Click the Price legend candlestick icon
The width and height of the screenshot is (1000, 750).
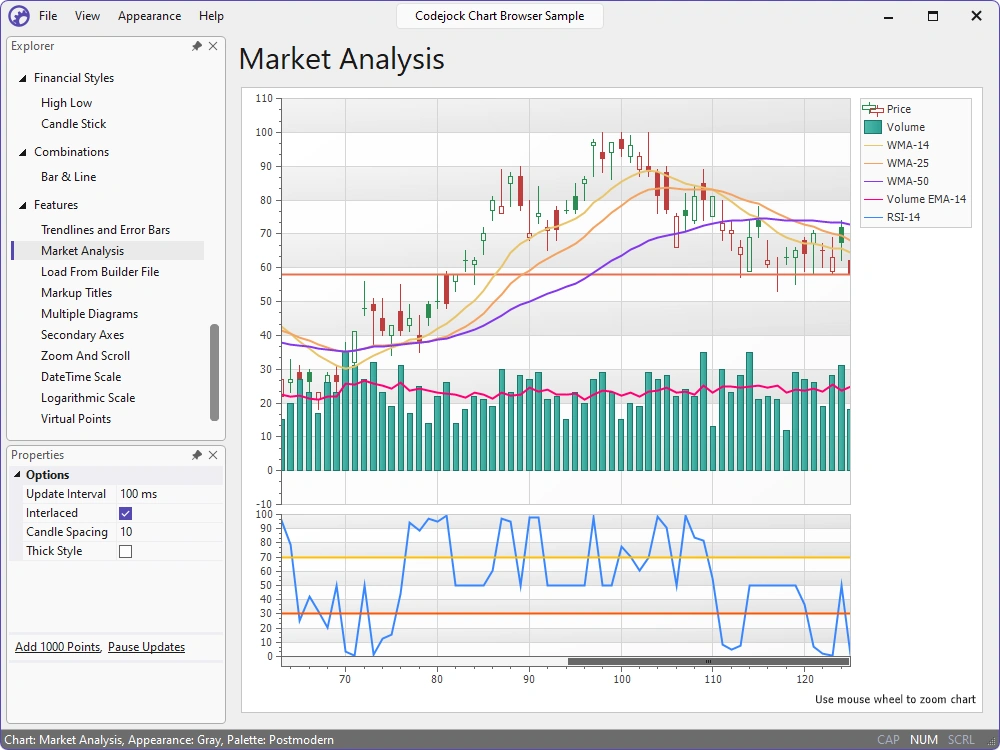pyautogui.click(x=872, y=109)
